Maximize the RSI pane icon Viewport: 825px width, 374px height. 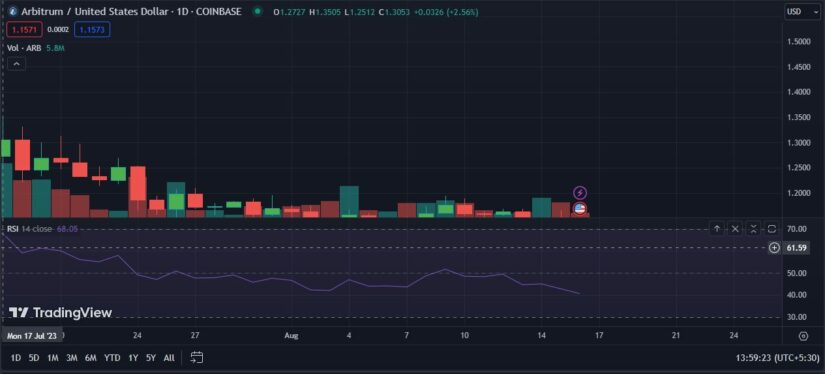[772, 229]
